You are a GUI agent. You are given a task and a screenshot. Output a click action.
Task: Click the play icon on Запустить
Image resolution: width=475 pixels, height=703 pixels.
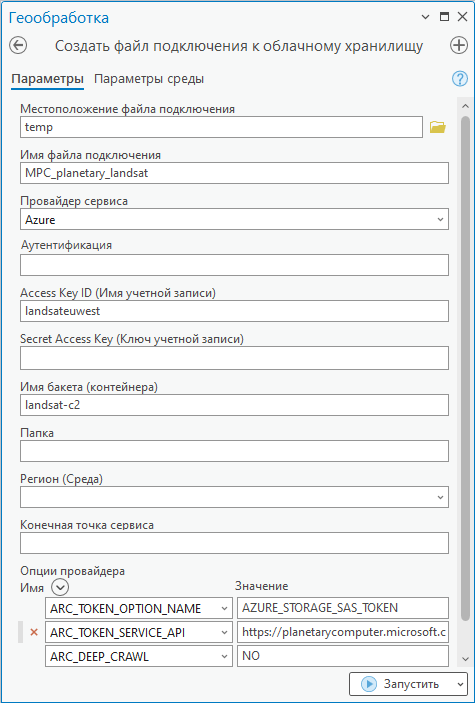pyautogui.click(x=370, y=684)
